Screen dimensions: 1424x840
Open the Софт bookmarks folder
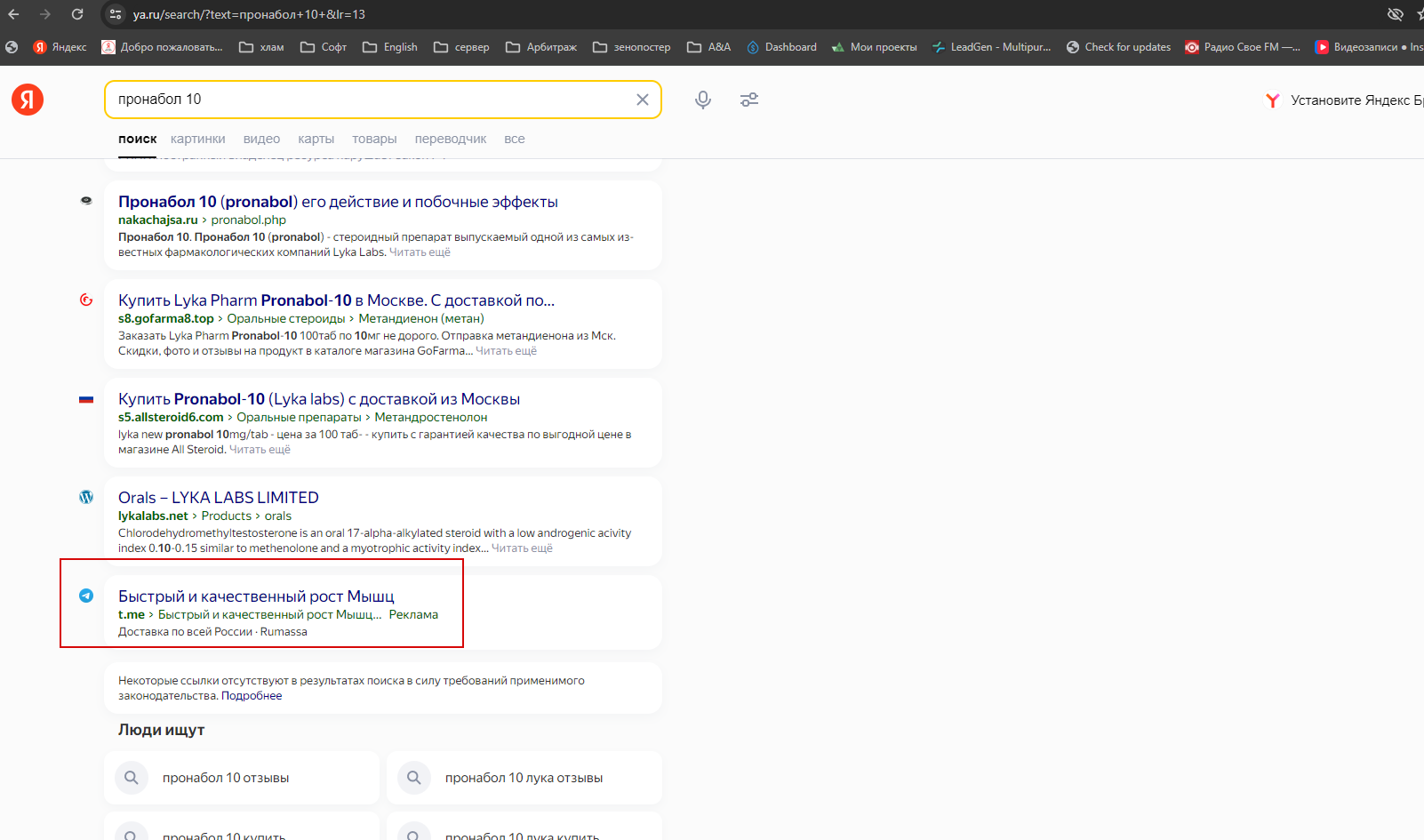pyautogui.click(x=324, y=47)
